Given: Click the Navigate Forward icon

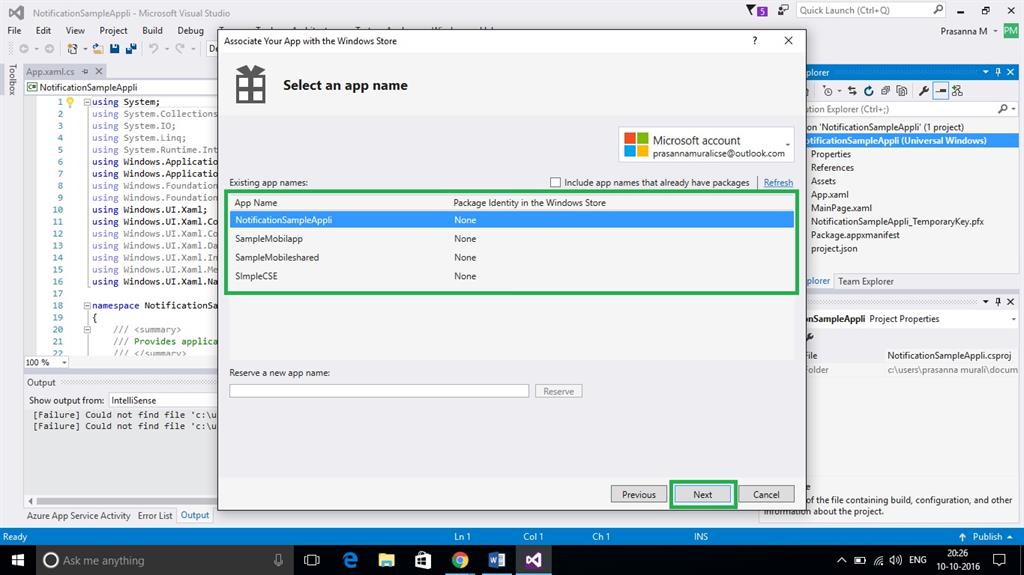Looking at the screenshot, I should pyautogui.click(x=49, y=49).
